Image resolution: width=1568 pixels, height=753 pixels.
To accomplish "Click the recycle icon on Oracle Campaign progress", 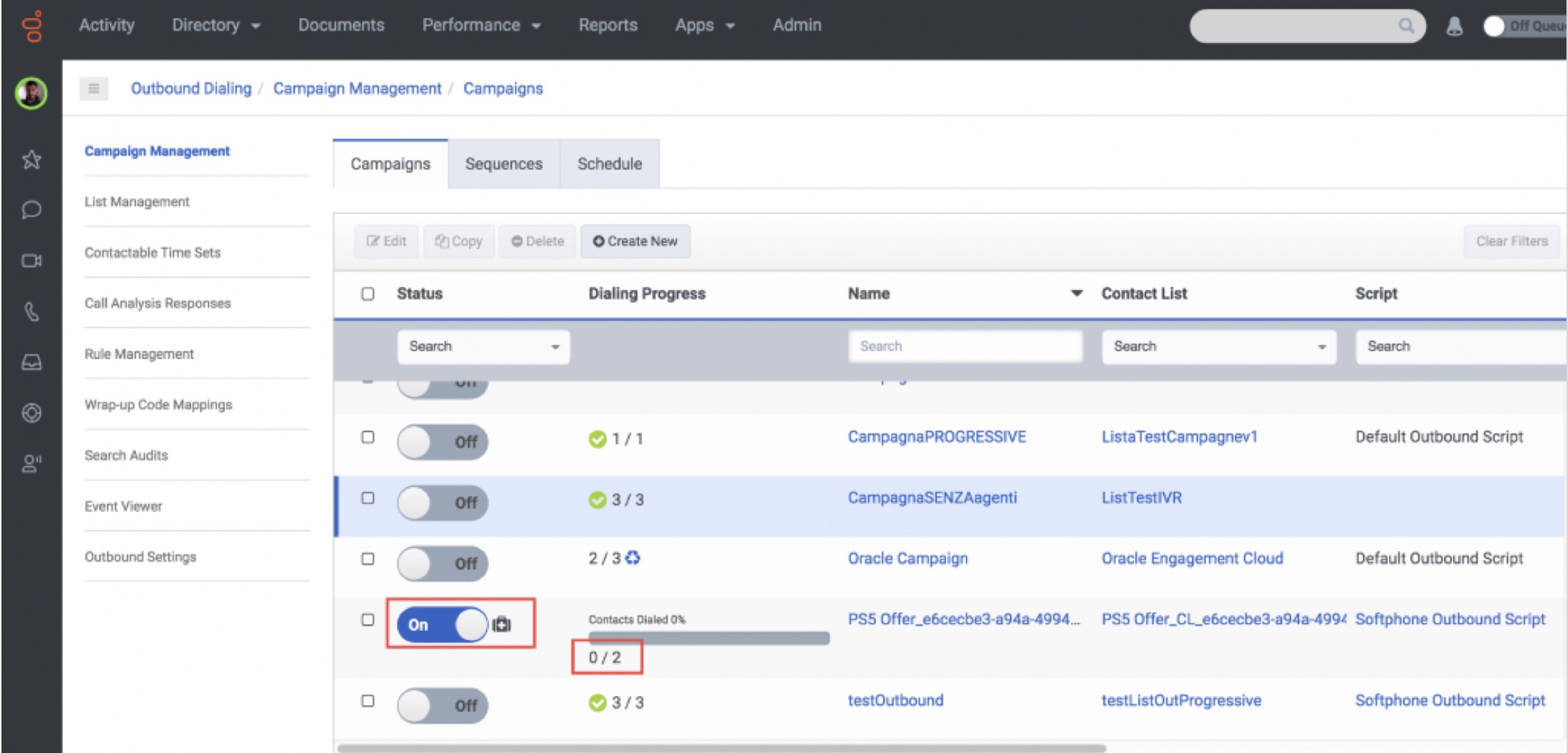I will [632, 558].
